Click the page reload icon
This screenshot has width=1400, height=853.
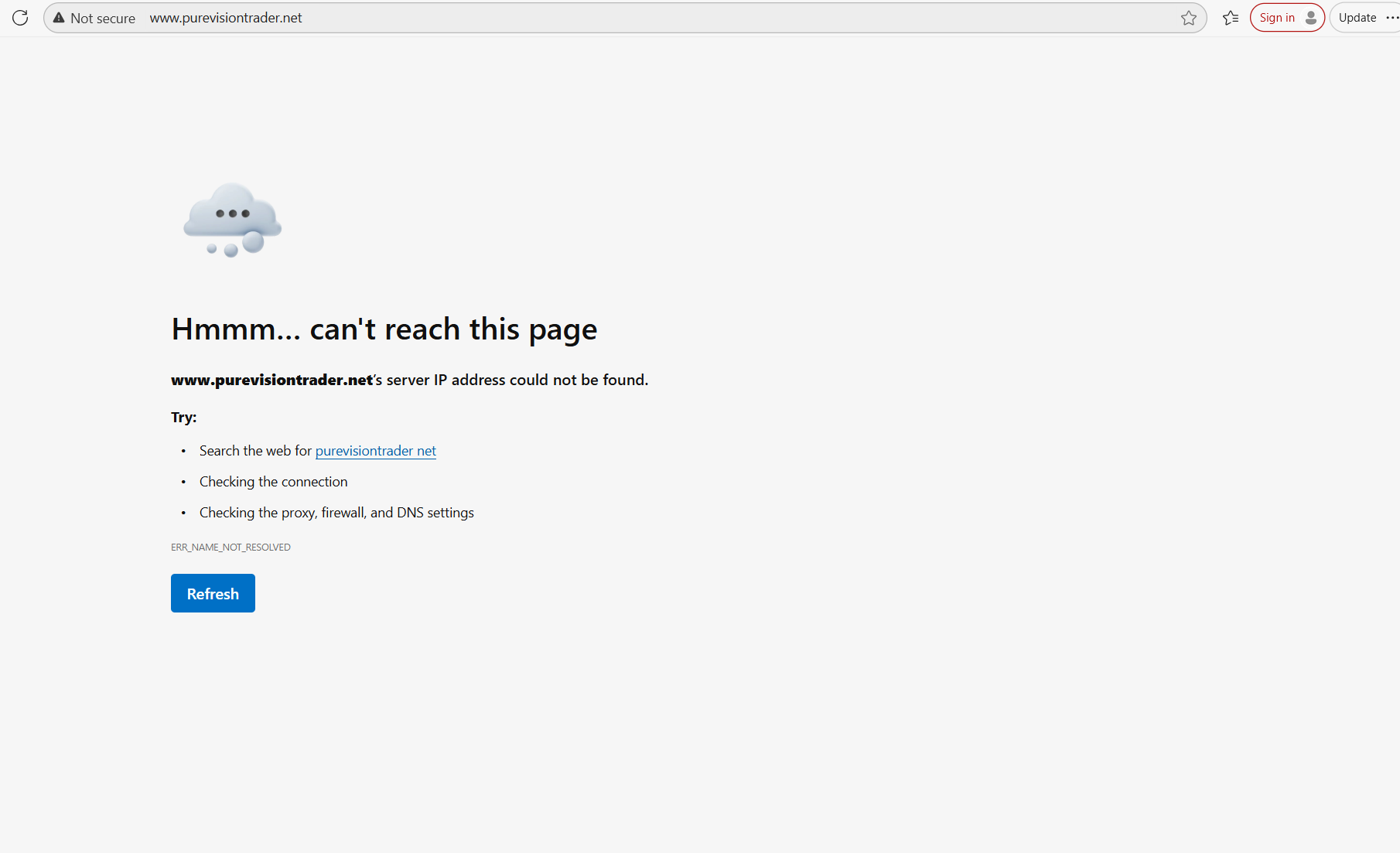20,18
